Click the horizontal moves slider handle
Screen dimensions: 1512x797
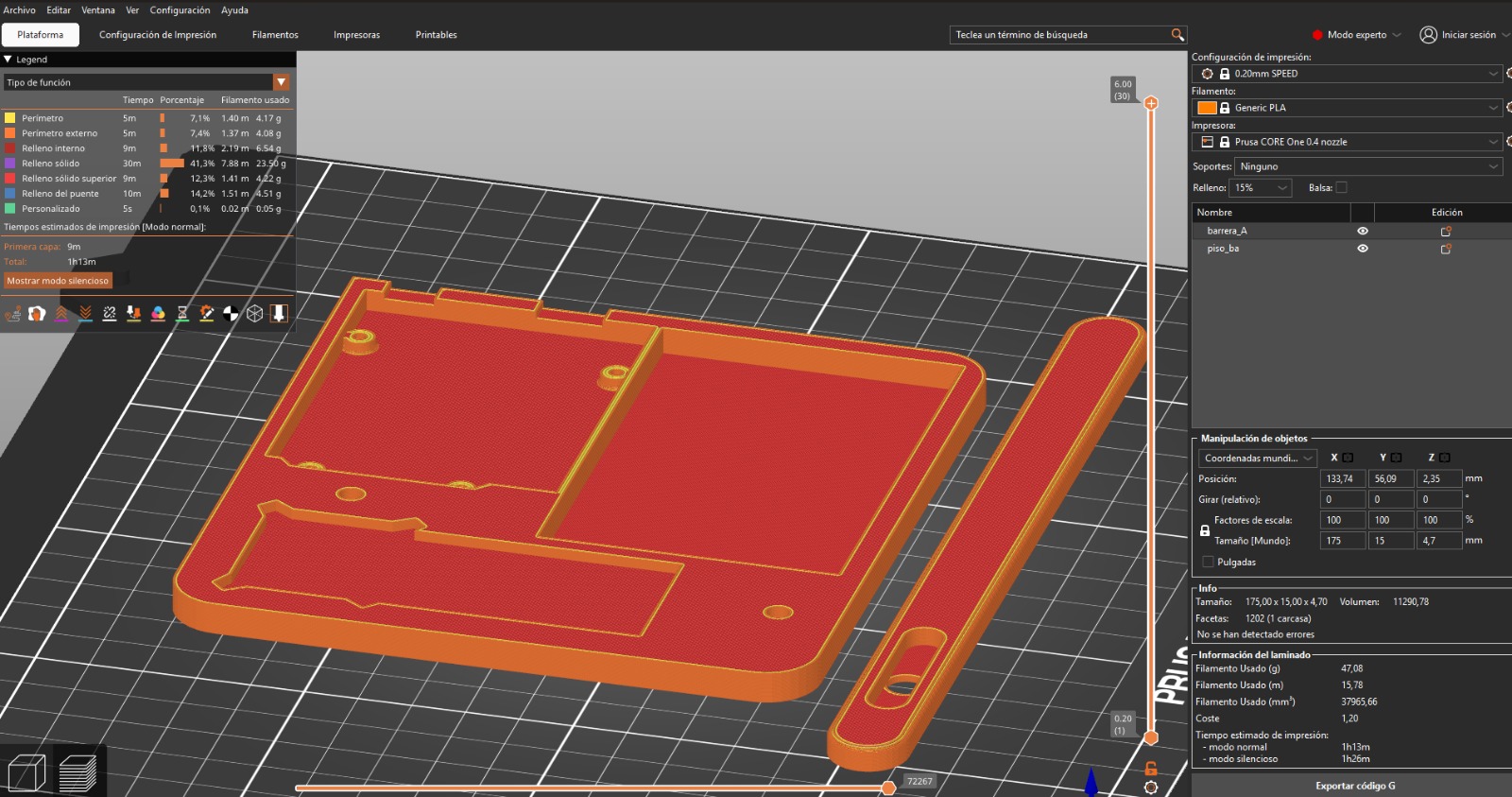[888, 788]
